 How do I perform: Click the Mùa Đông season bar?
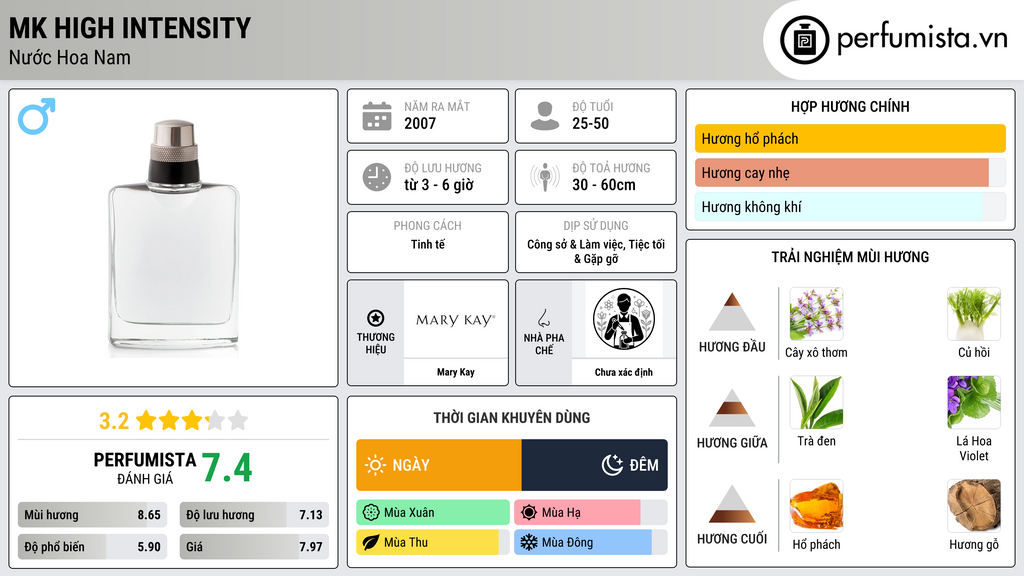(590, 542)
